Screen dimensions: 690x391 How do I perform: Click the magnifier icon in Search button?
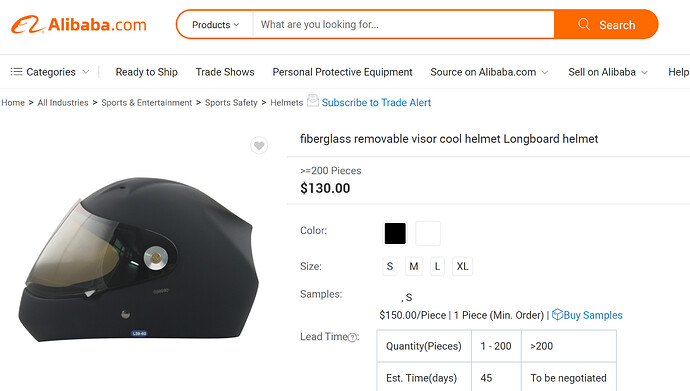[584, 24]
